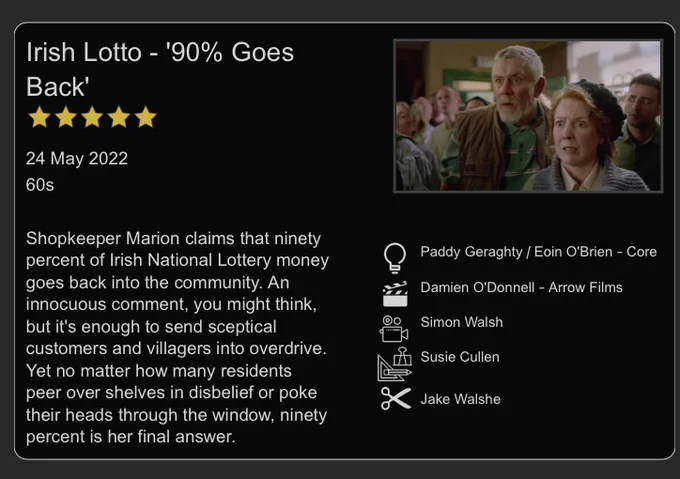
Task: Select Damien O'Donnell - Arrow Films credit
Action: click(x=521, y=287)
